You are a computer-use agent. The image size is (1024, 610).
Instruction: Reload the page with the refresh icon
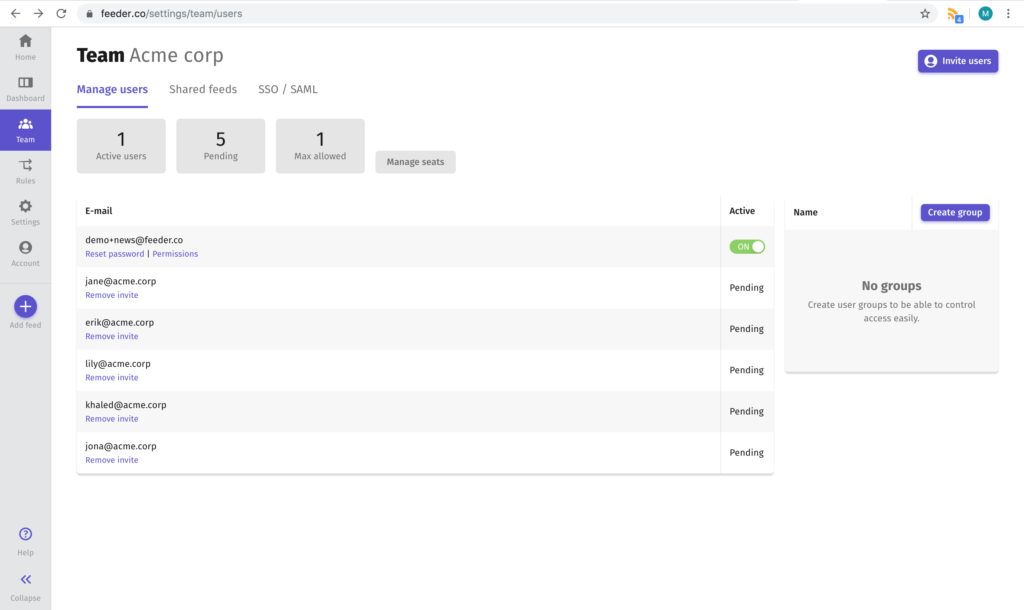61,13
